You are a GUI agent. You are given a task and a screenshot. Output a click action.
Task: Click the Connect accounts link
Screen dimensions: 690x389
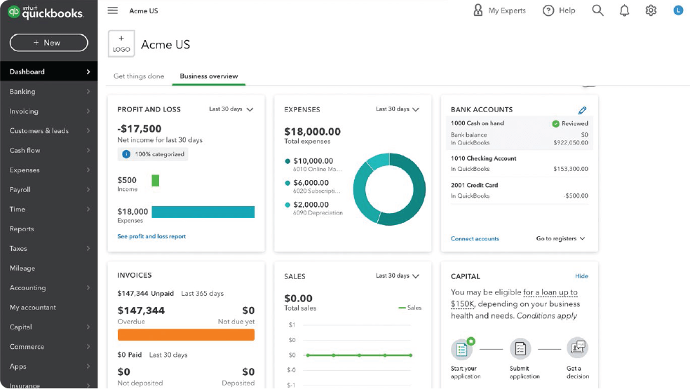pos(475,239)
